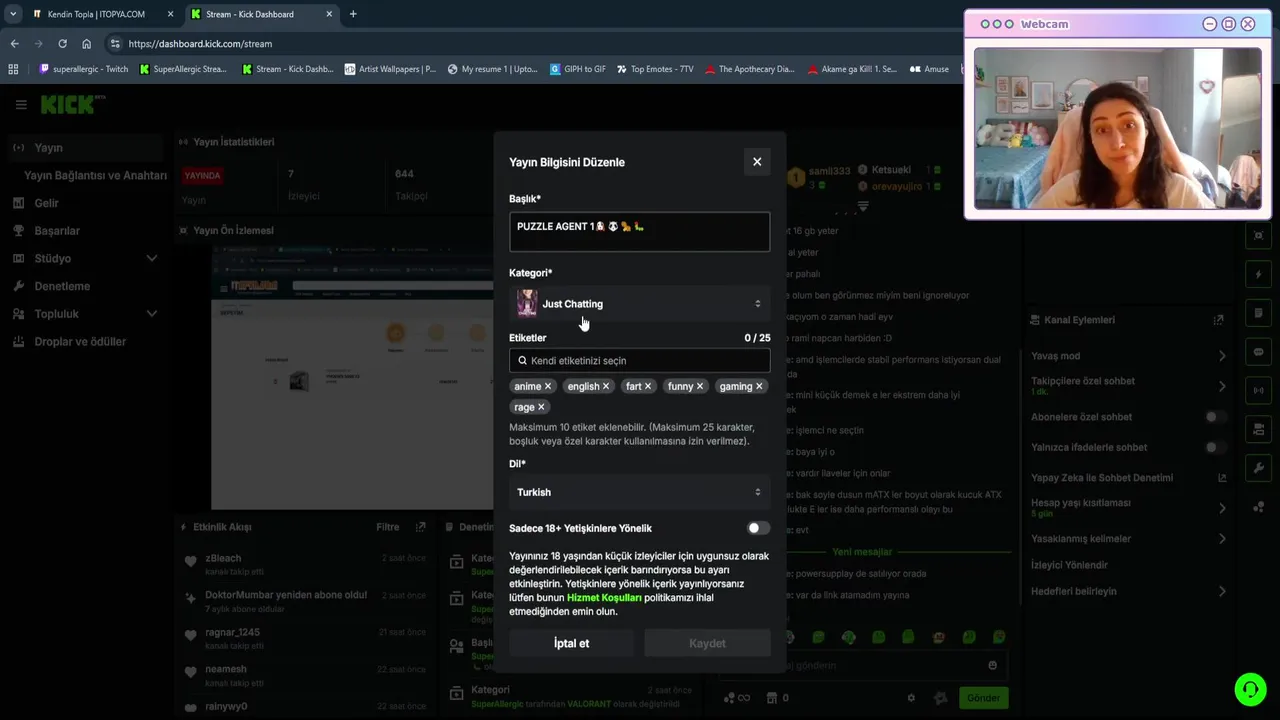Remove the fart tag
1280x720 pixels.
tap(648, 386)
